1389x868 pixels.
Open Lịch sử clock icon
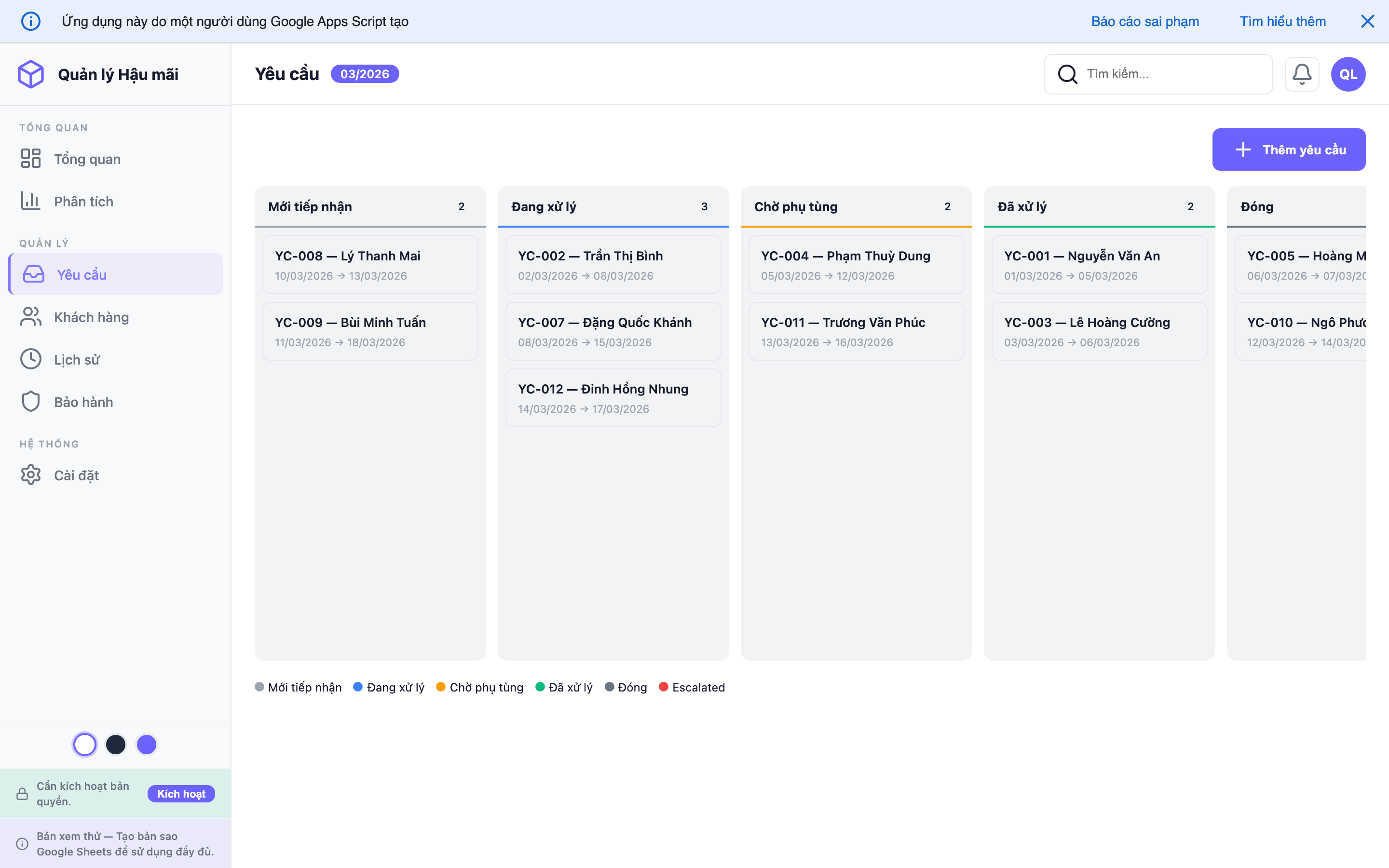point(30,359)
